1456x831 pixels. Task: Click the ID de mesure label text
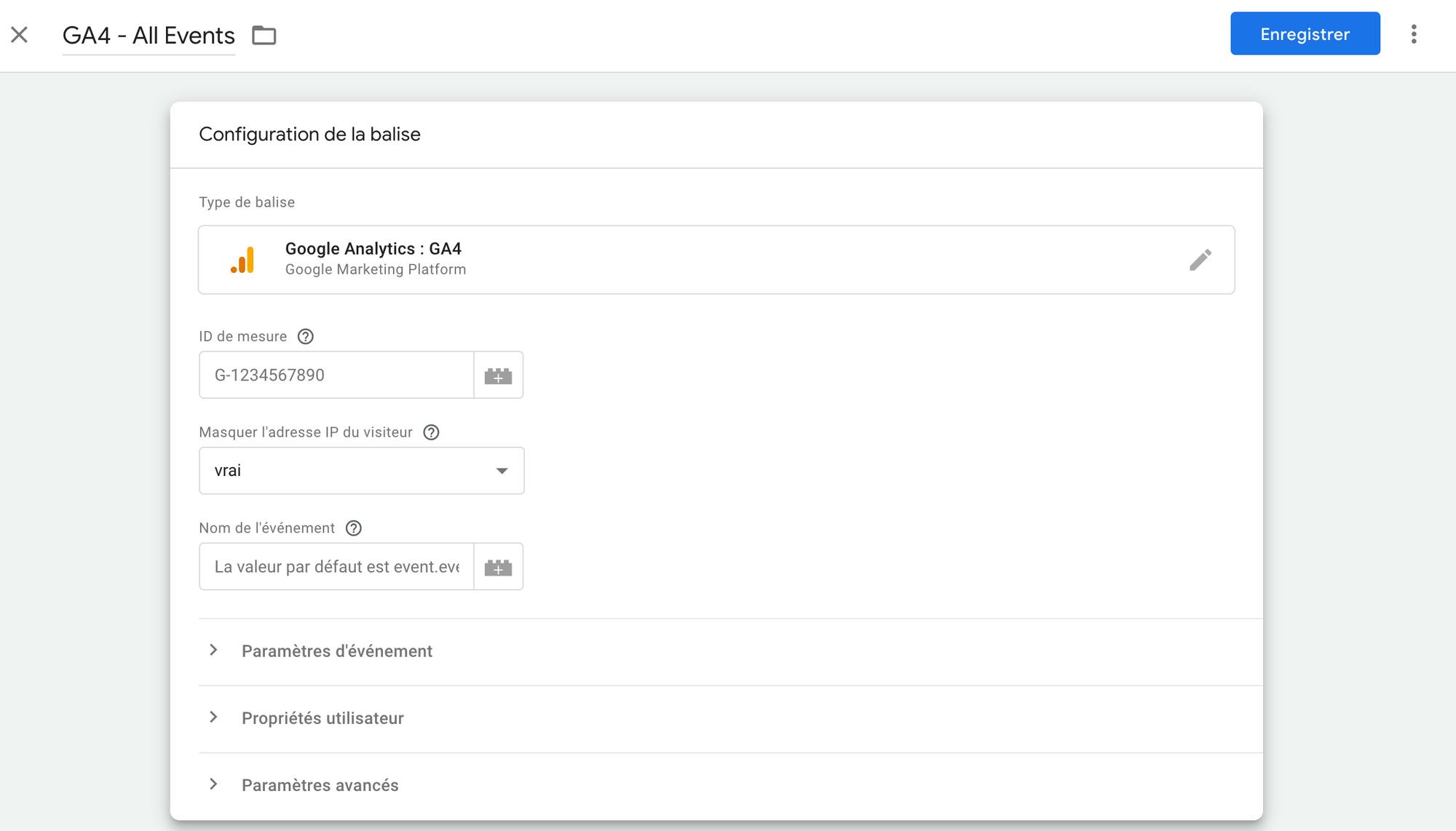[x=243, y=336]
